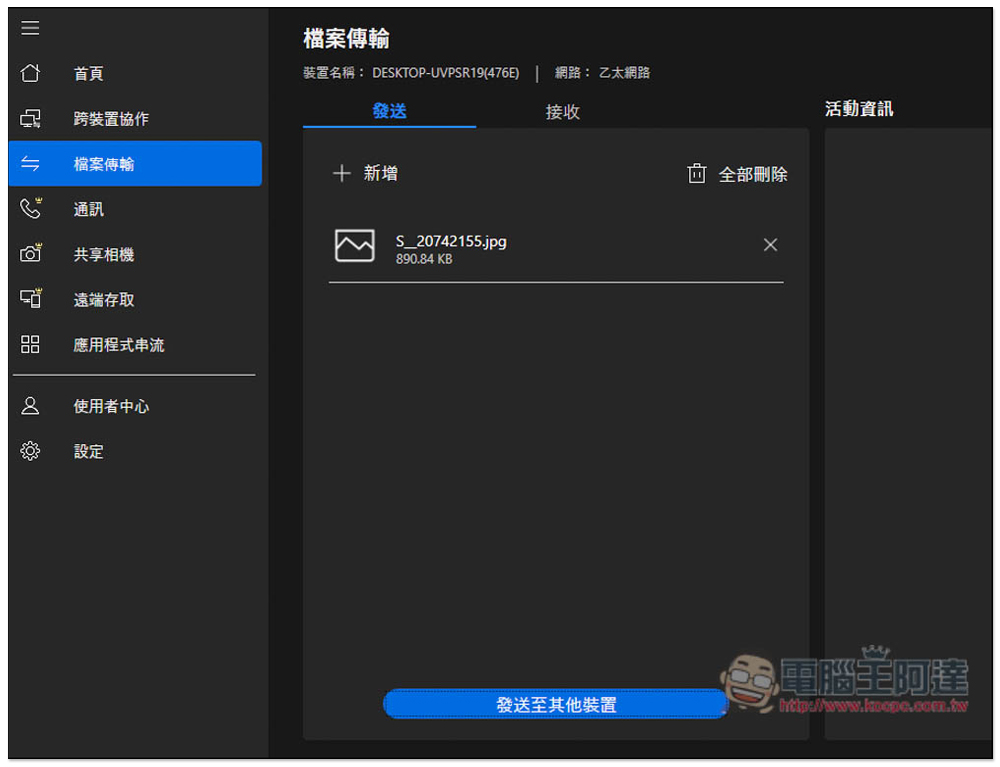This screenshot has height=767, width=1000.
Task: Select the S__20742155.jpg image thumbnail icon
Action: point(355,245)
